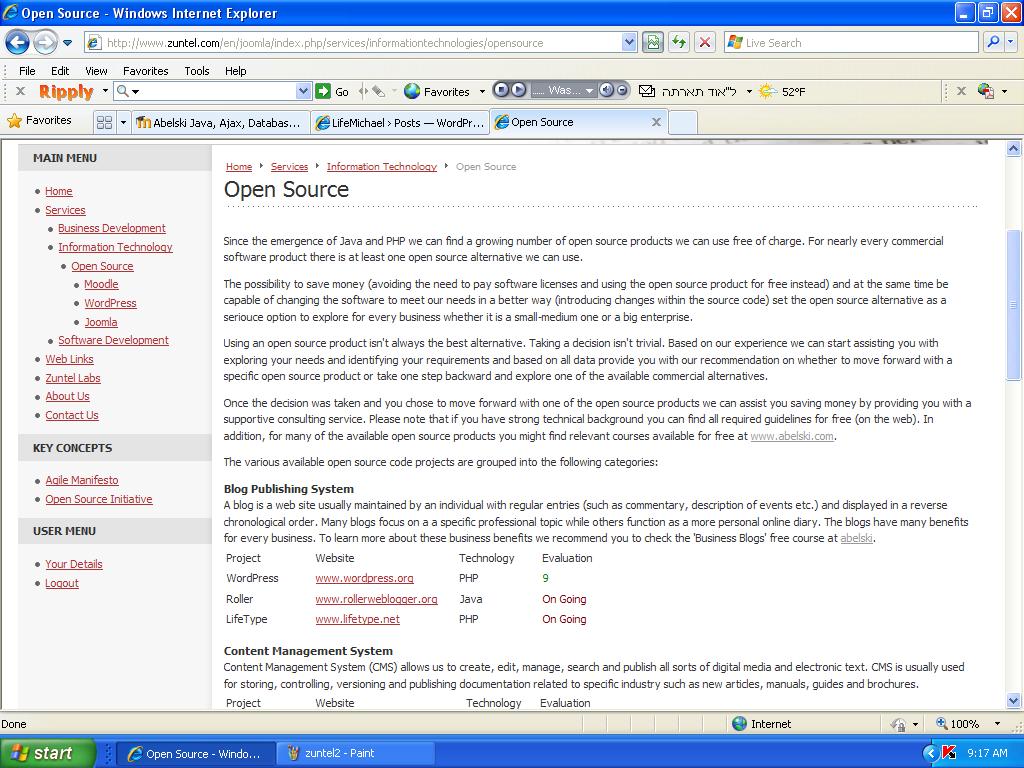Viewport: 1024px width, 768px height.
Task: Click the vertical scrollbar up arrow
Action: click(1013, 149)
